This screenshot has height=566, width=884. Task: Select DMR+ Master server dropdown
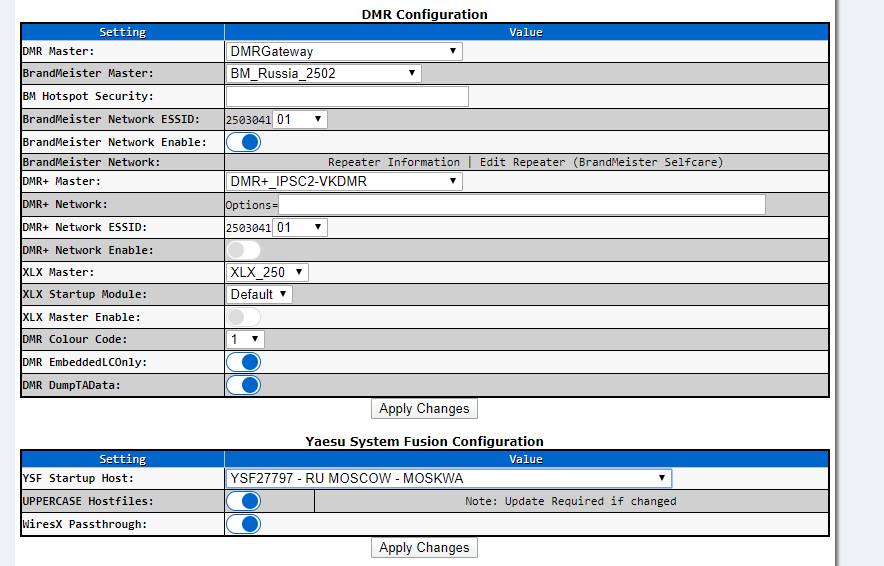(x=344, y=181)
